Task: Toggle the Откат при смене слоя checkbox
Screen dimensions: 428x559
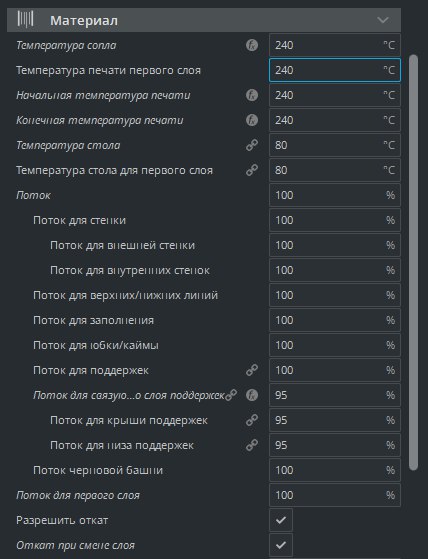Action: point(281,545)
